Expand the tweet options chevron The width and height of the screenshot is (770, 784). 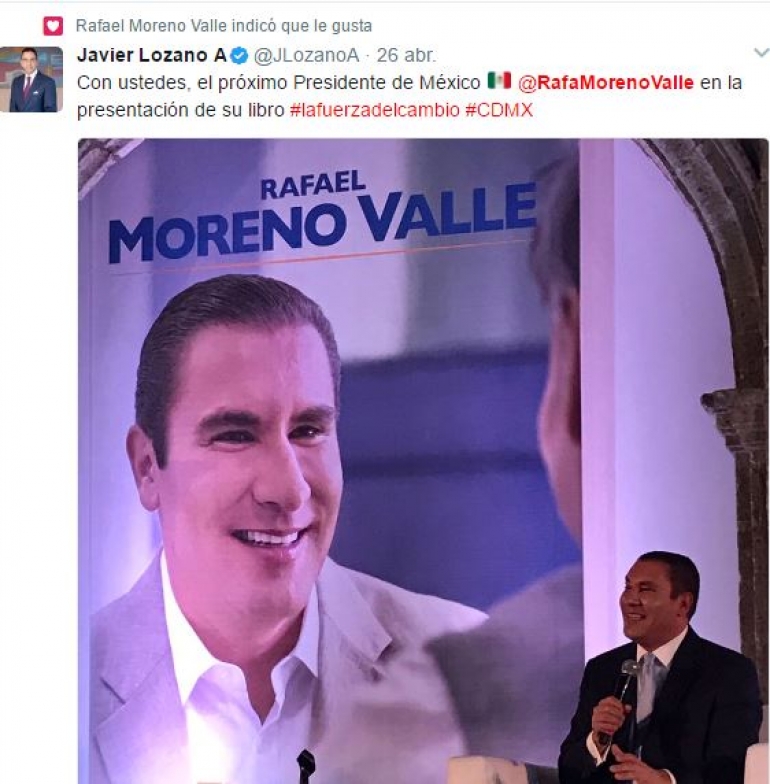(x=762, y=52)
